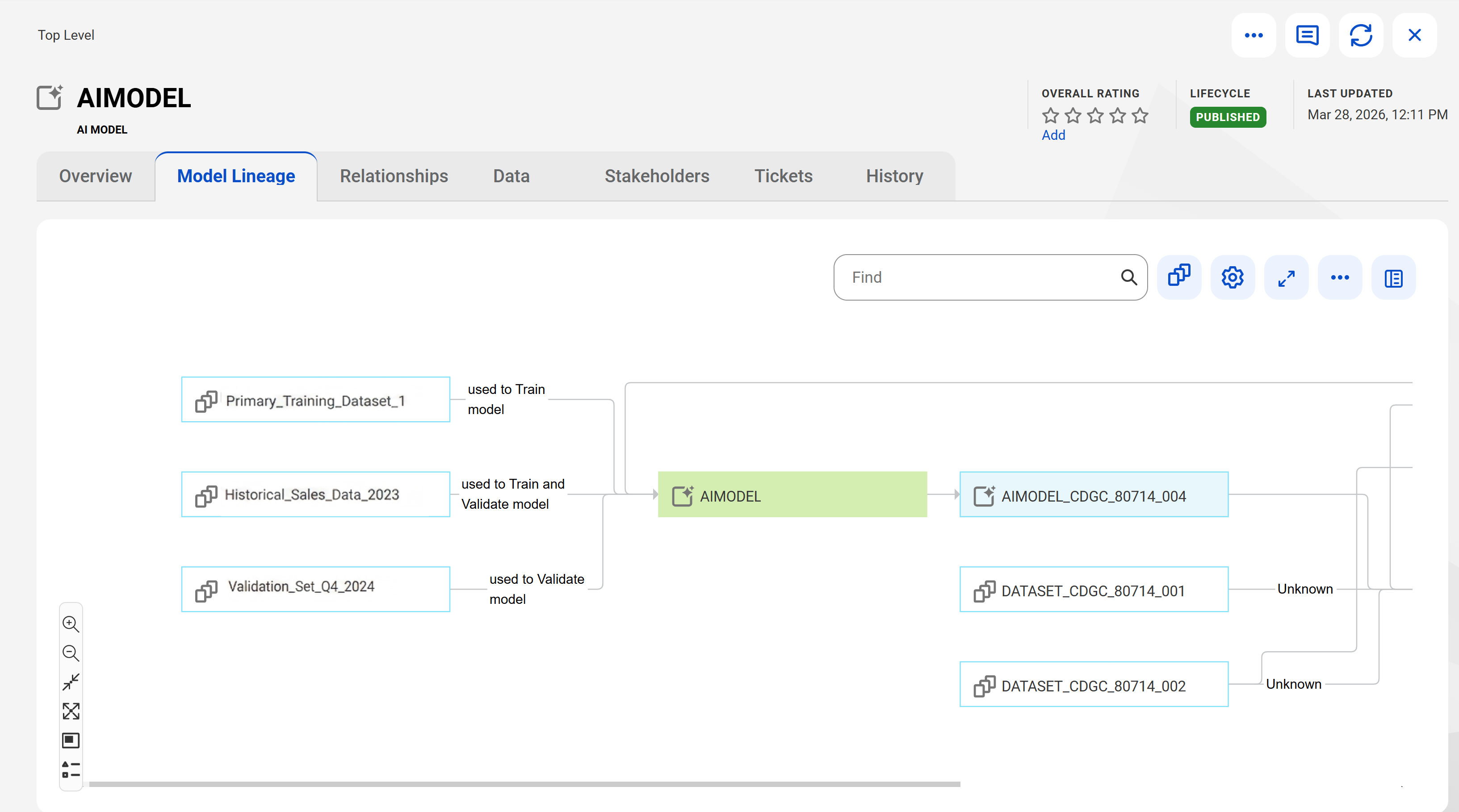Open the Data tab
1459x812 pixels.
pyautogui.click(x=511, y=176)
